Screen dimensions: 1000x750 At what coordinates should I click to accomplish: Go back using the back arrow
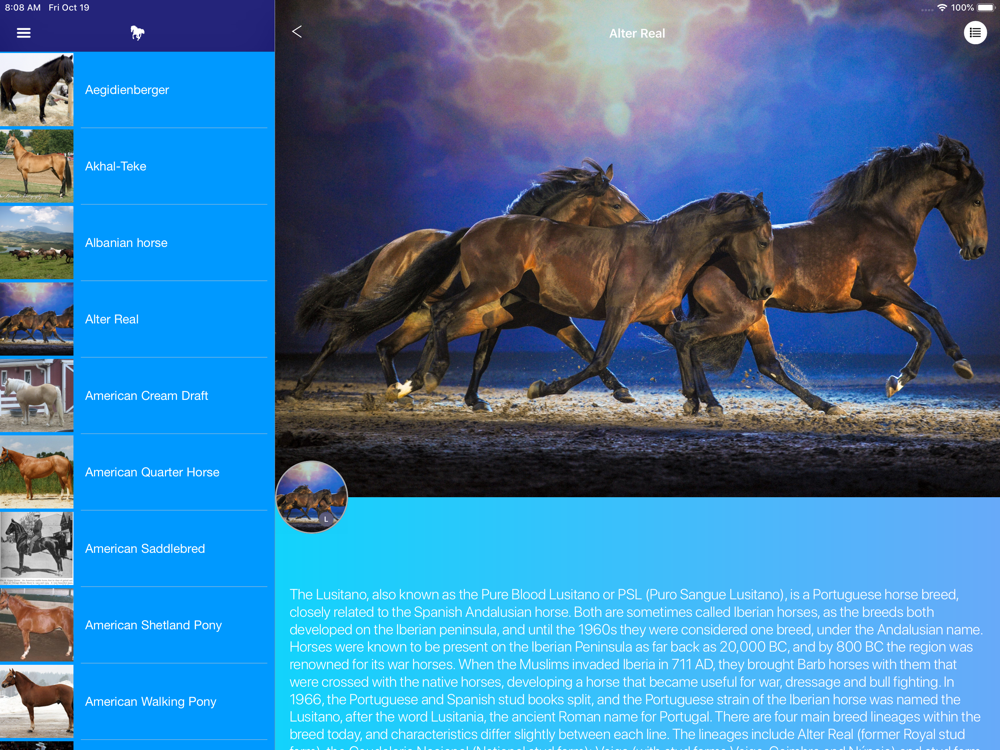pos(297,32)
